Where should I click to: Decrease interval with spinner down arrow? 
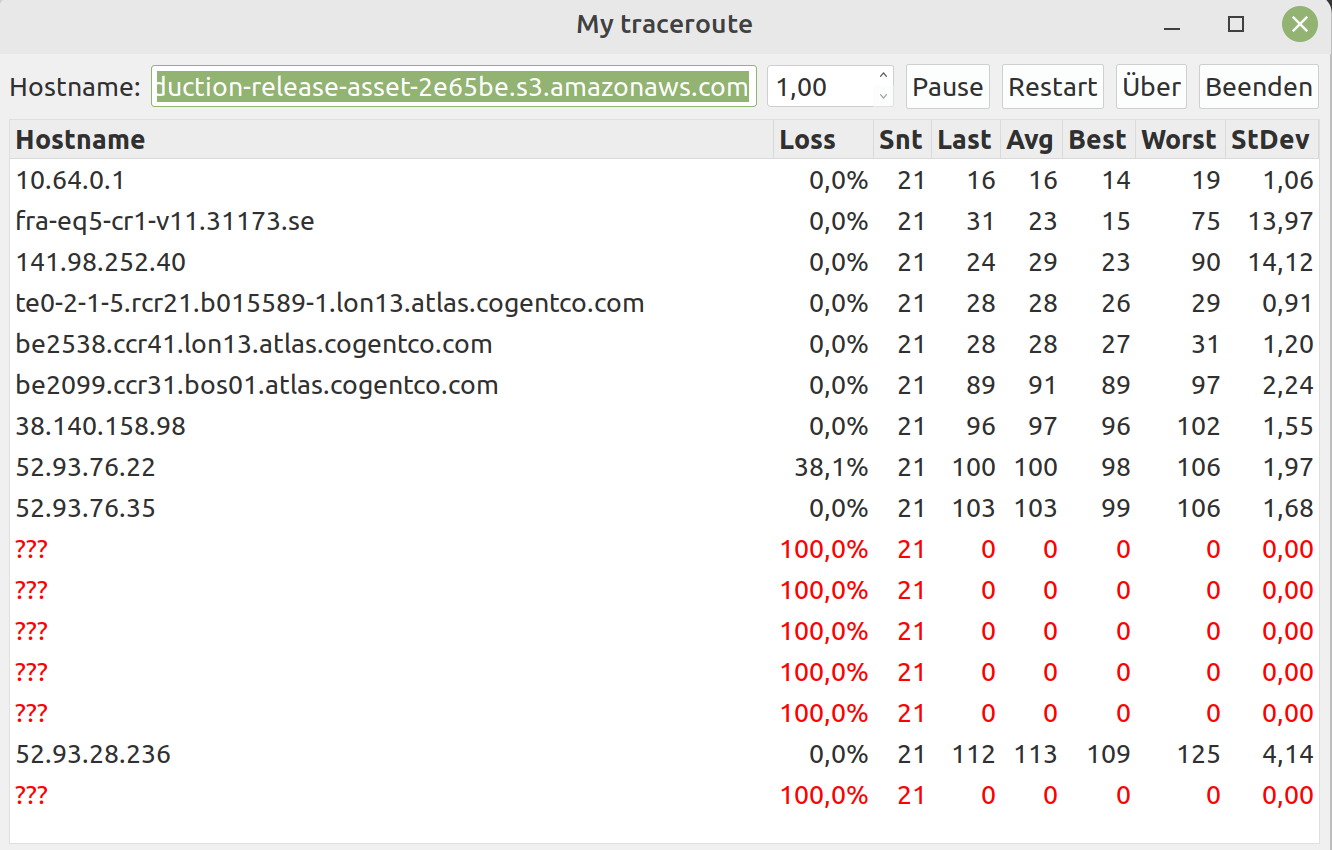(x=883, y=97)
